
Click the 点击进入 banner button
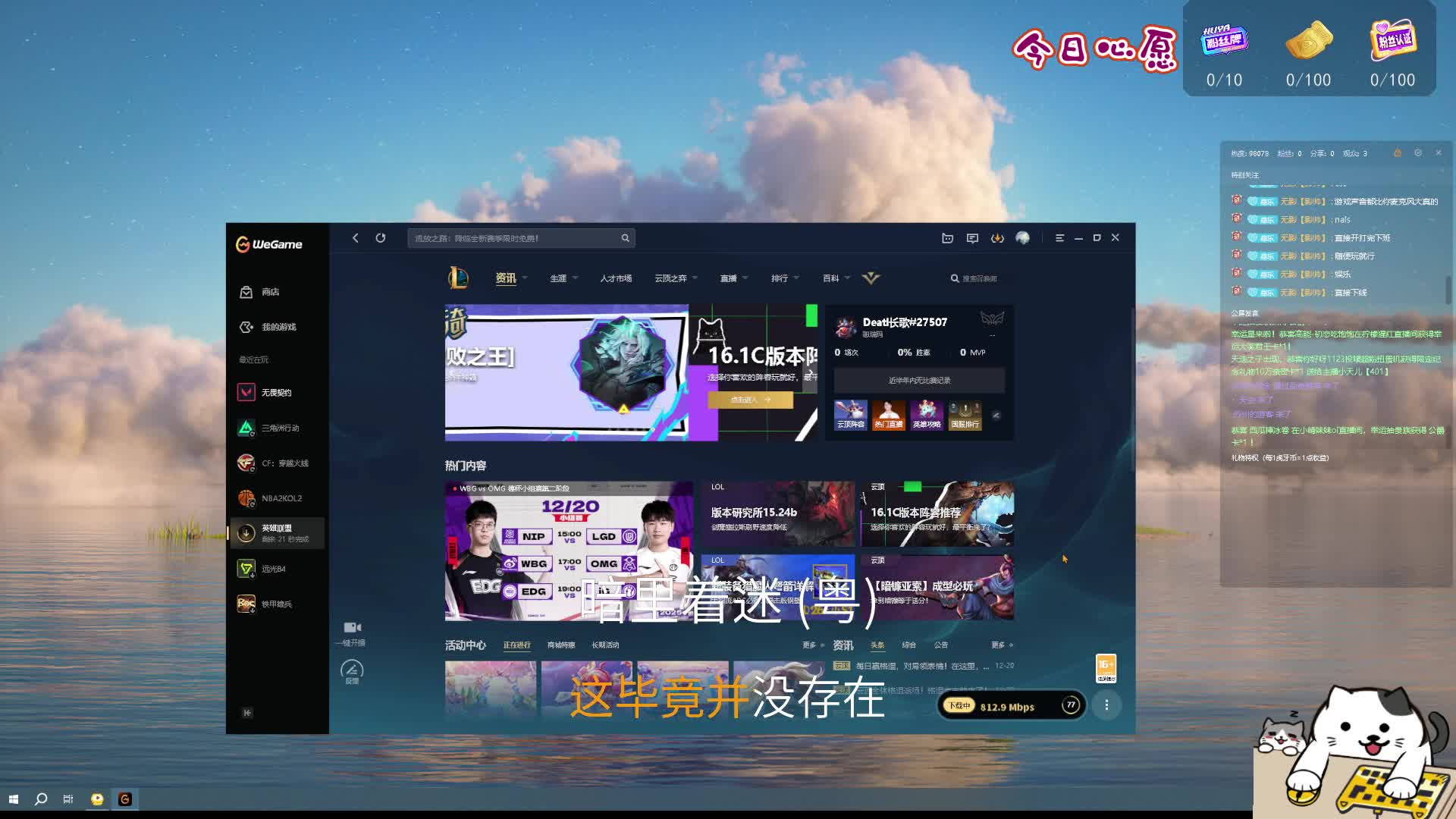point(750,400)
